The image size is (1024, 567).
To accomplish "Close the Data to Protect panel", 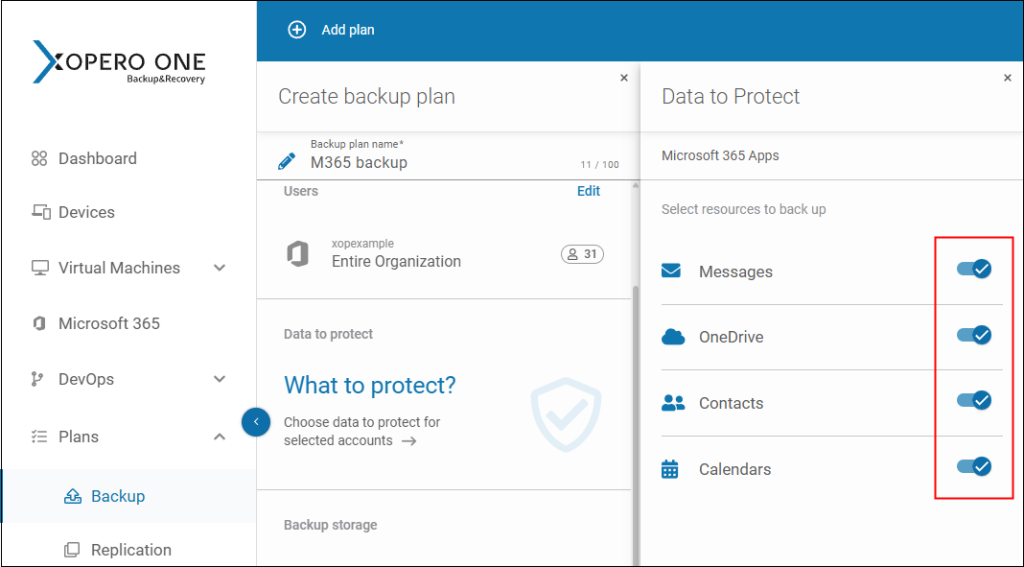I will (x=1007, y=78).
